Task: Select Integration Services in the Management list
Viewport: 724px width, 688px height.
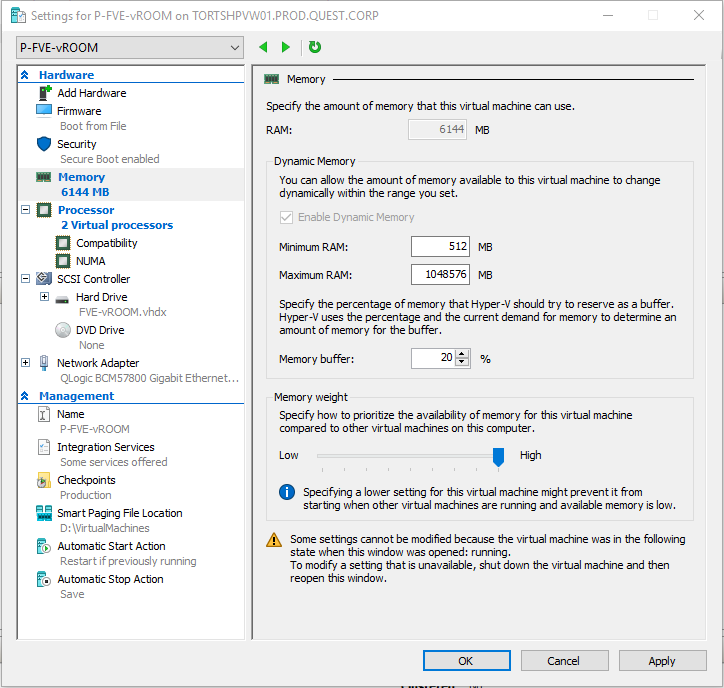Action: pos(105,447)
